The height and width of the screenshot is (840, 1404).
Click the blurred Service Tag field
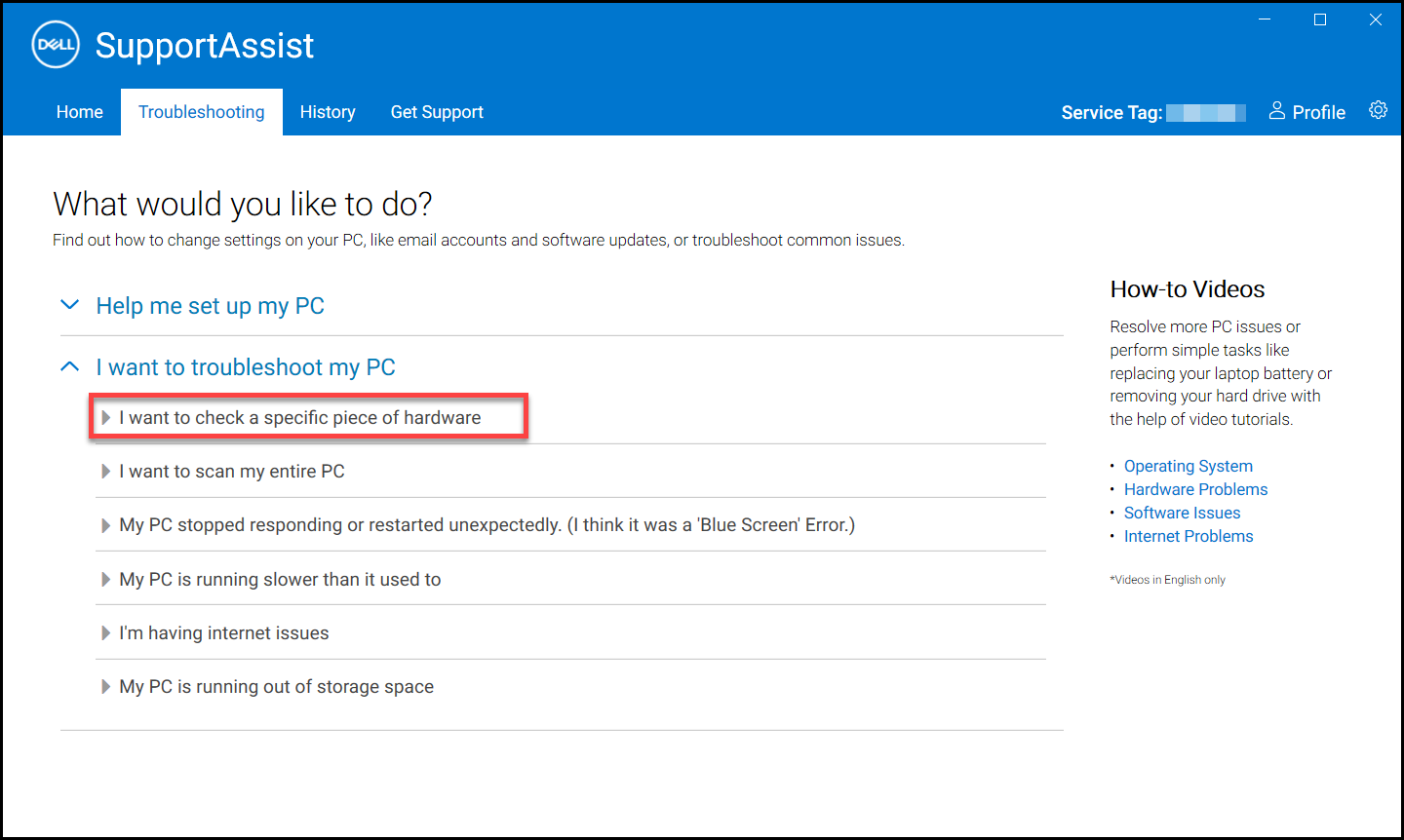[1206, 112]
